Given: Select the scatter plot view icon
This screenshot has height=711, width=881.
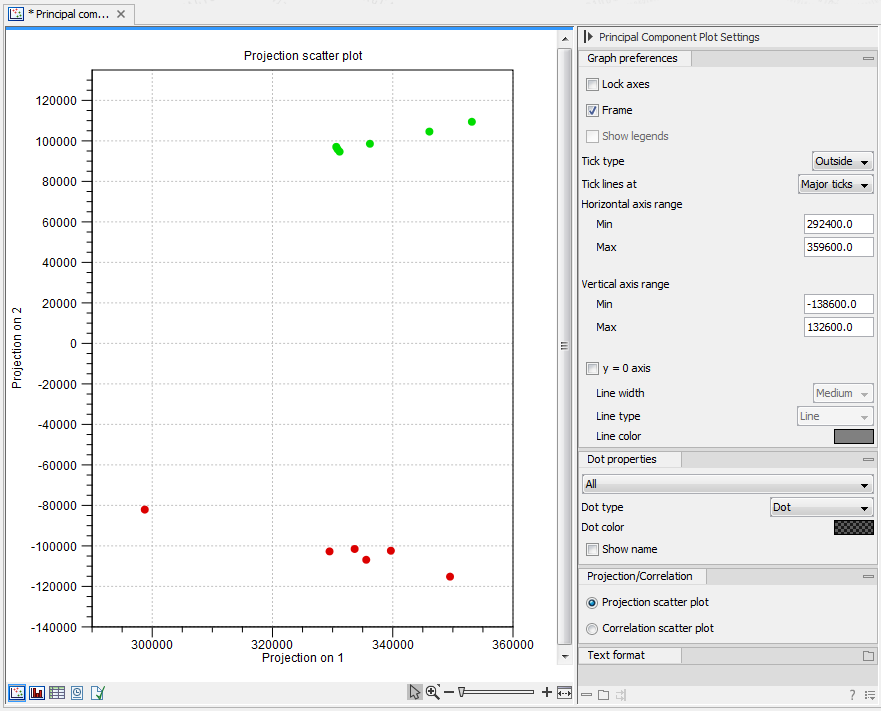Looking at the screenshot, I should pos(16,692).
